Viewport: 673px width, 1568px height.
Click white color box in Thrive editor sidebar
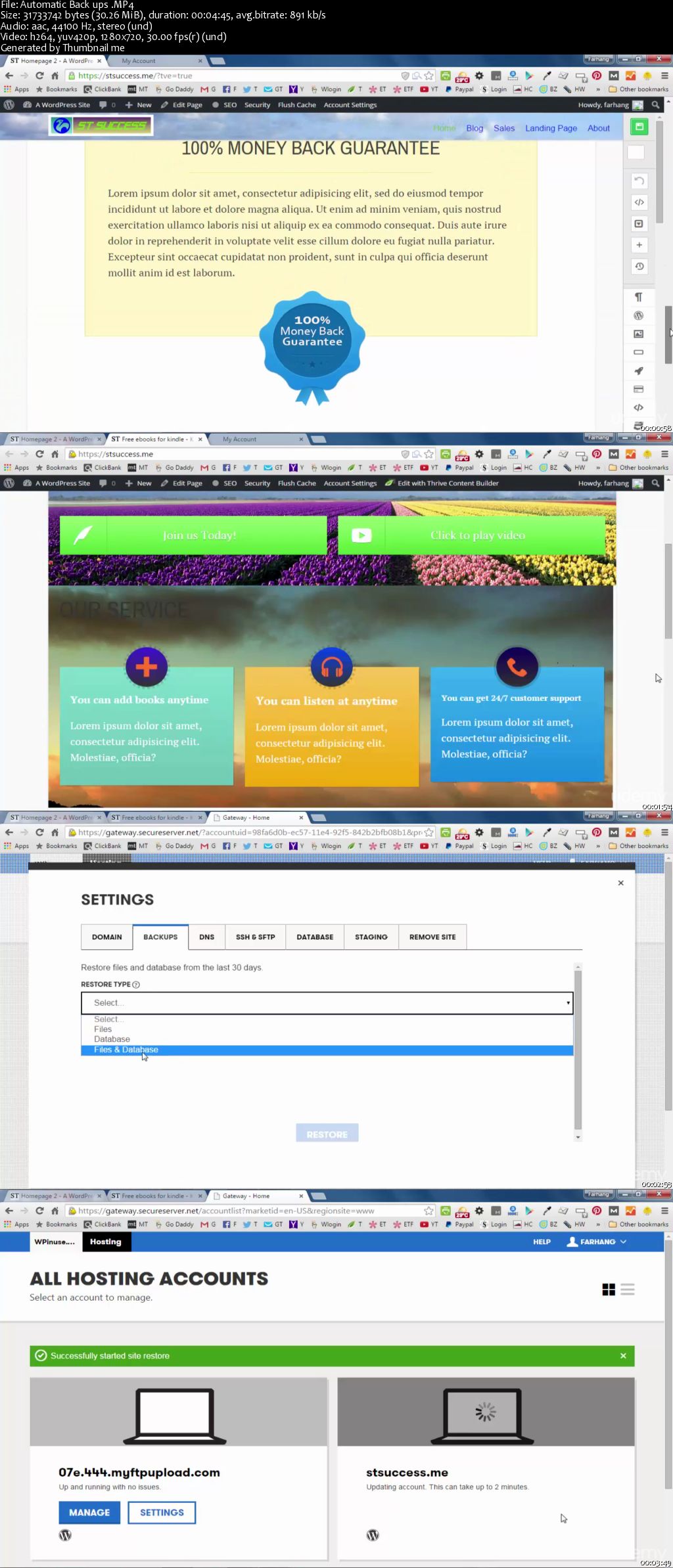click(x=636, y=152)
